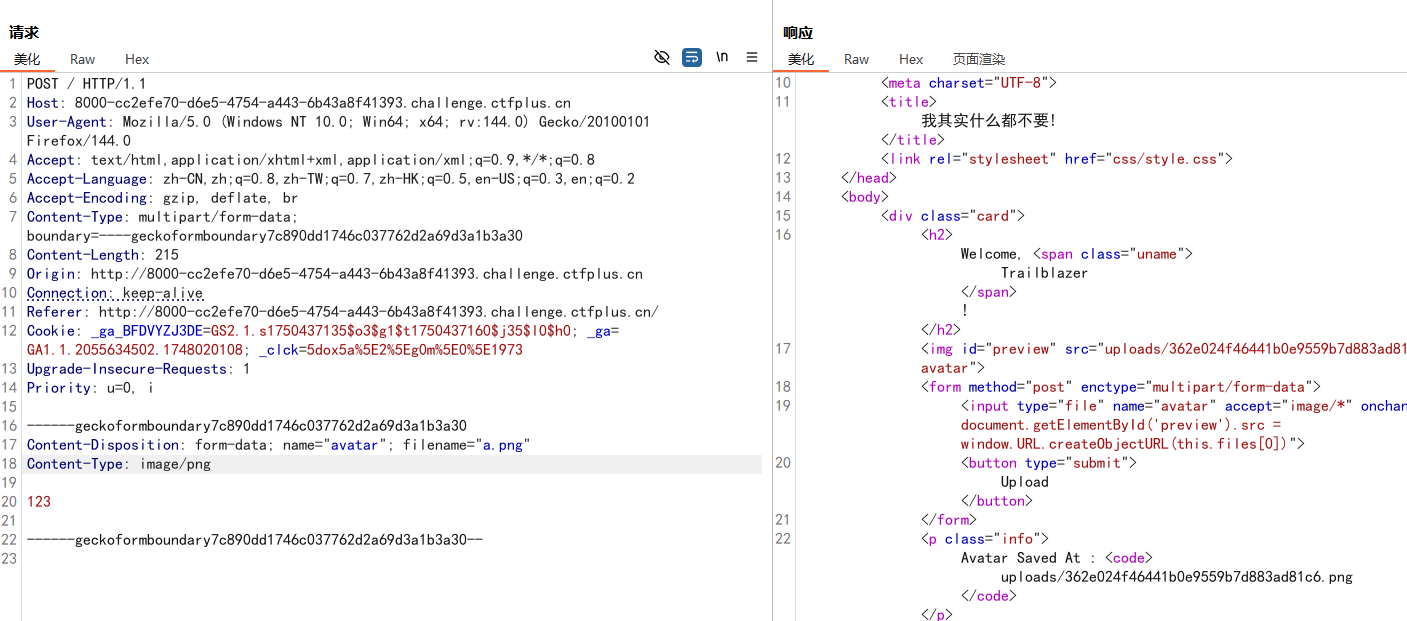This screenshot has height=621, width=1407.
Task: Switch to the request Hex tab
Action: (x=137, y=60)
